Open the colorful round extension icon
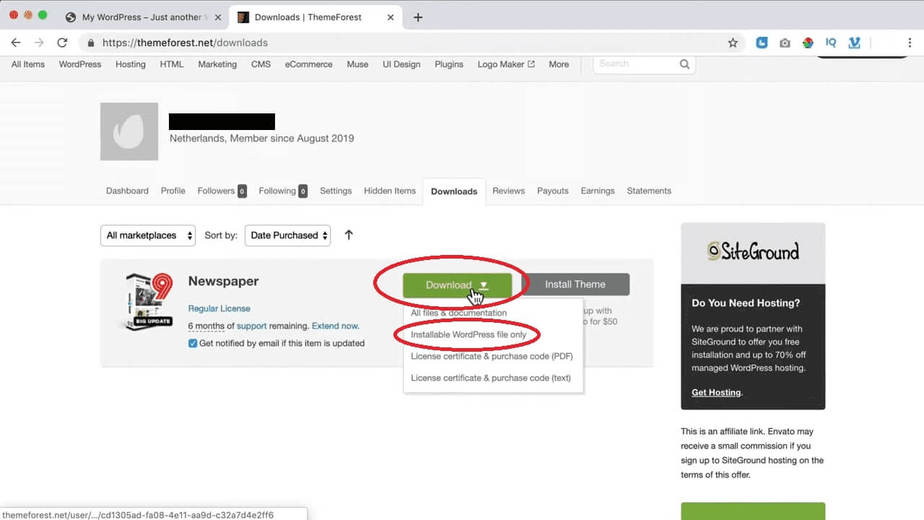 (808, 42)
